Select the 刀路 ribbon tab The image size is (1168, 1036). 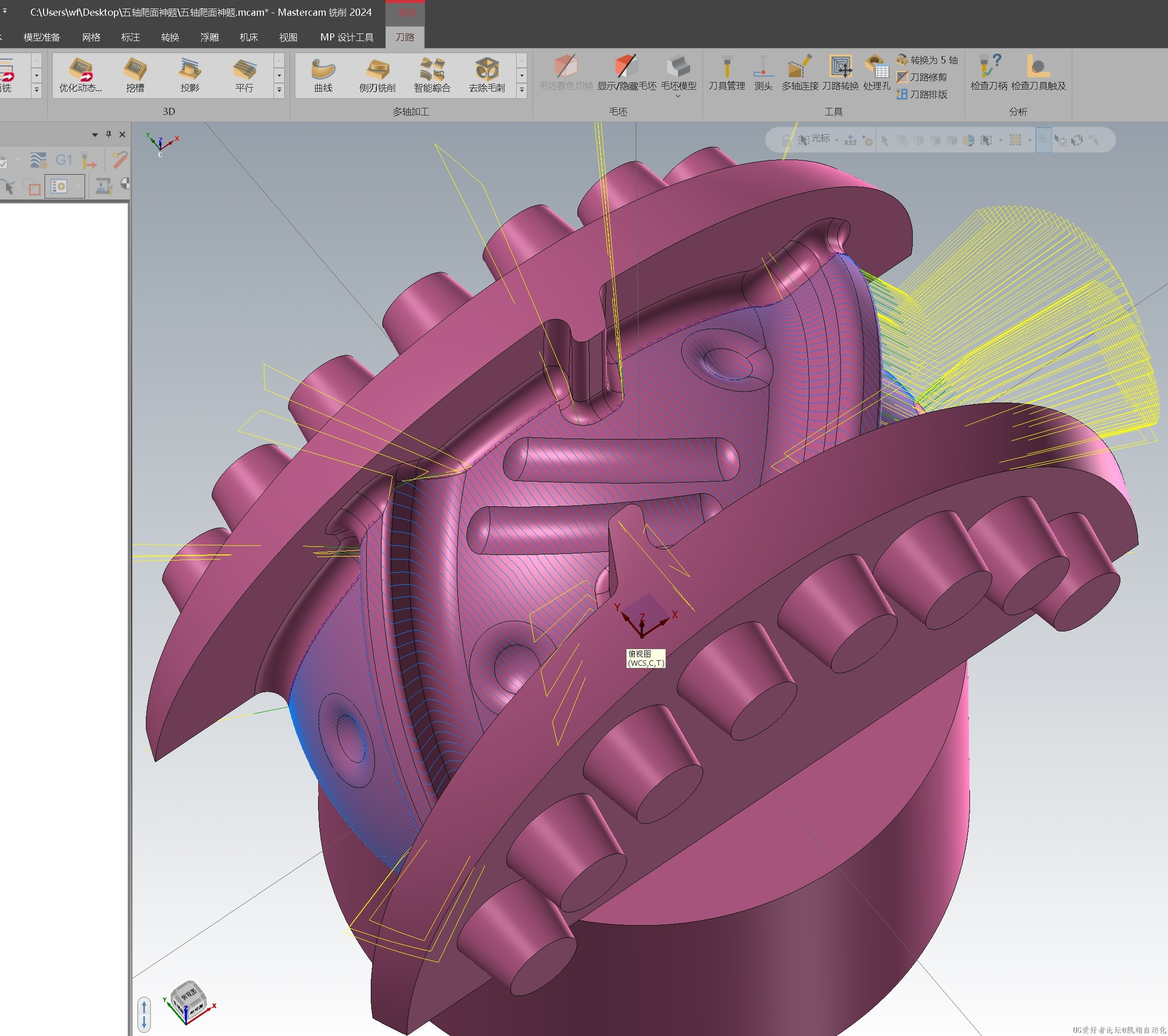405,37
